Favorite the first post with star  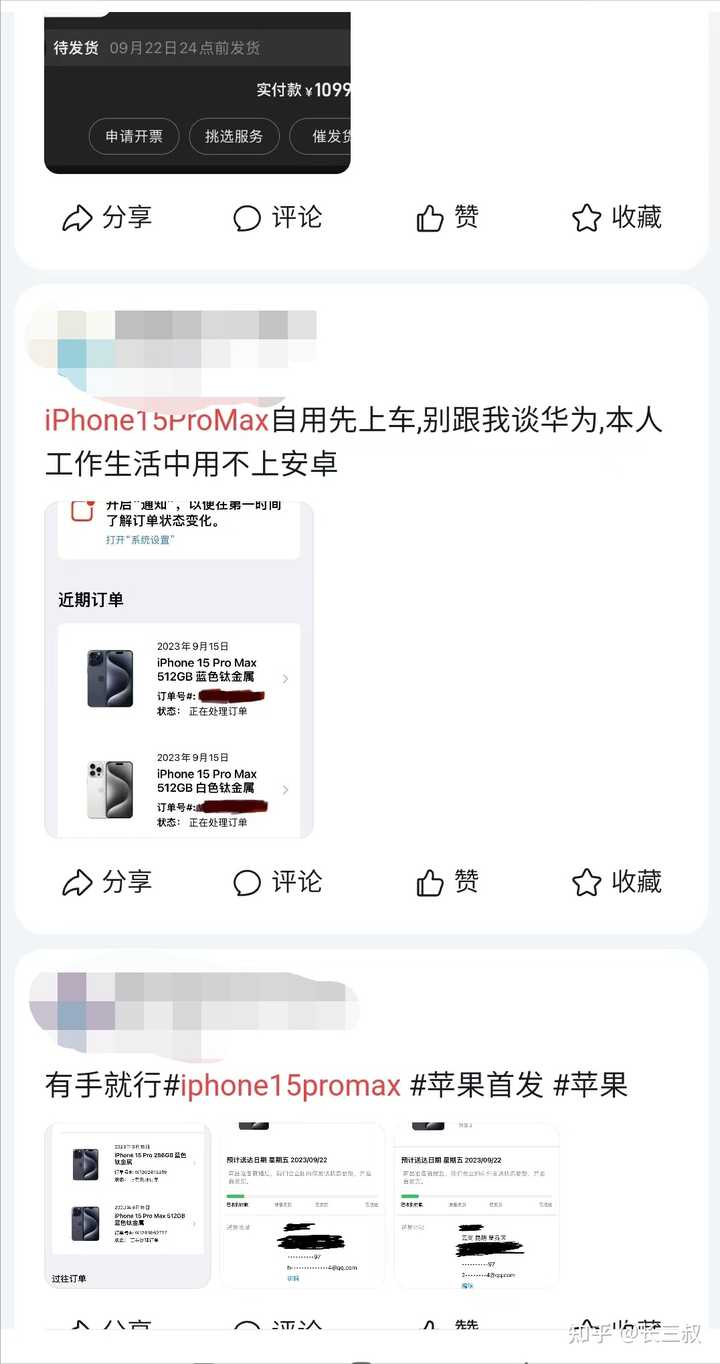(616, 218)
